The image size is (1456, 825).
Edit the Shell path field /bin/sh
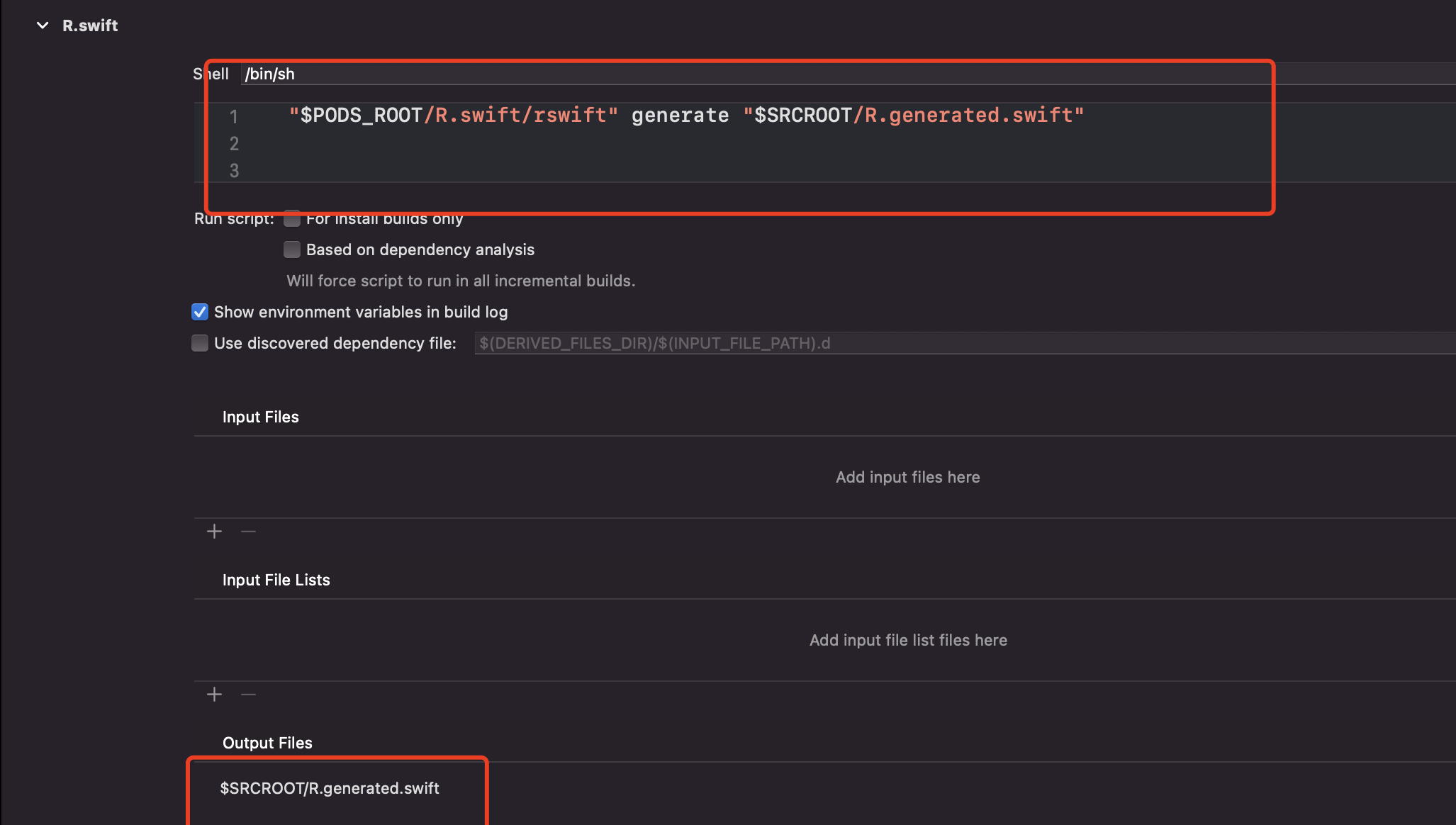pyautogui.click(x=848, y=74)
